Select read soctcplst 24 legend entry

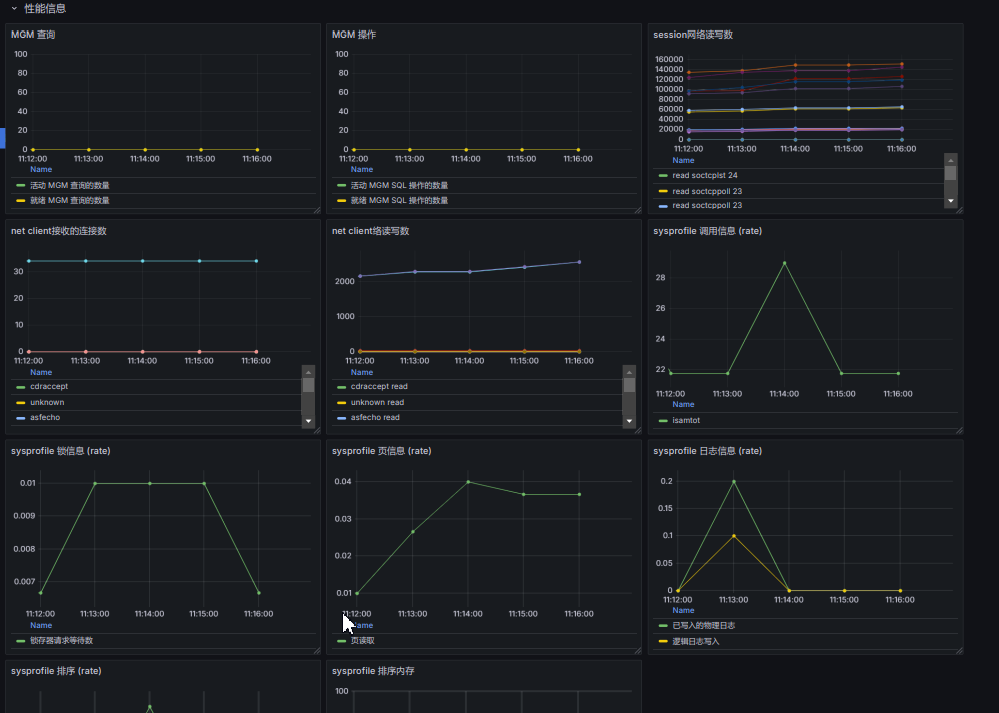tap(705, 175)
